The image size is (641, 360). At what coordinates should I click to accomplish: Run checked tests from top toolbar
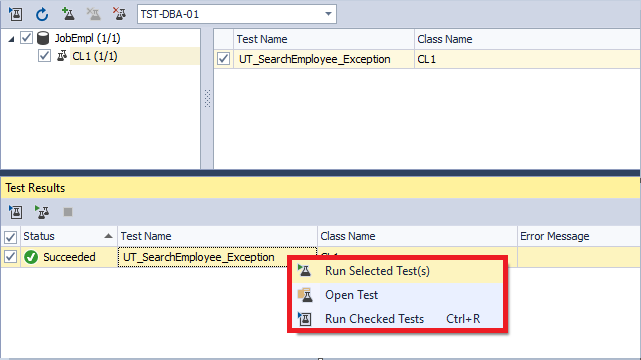(16, 14)
